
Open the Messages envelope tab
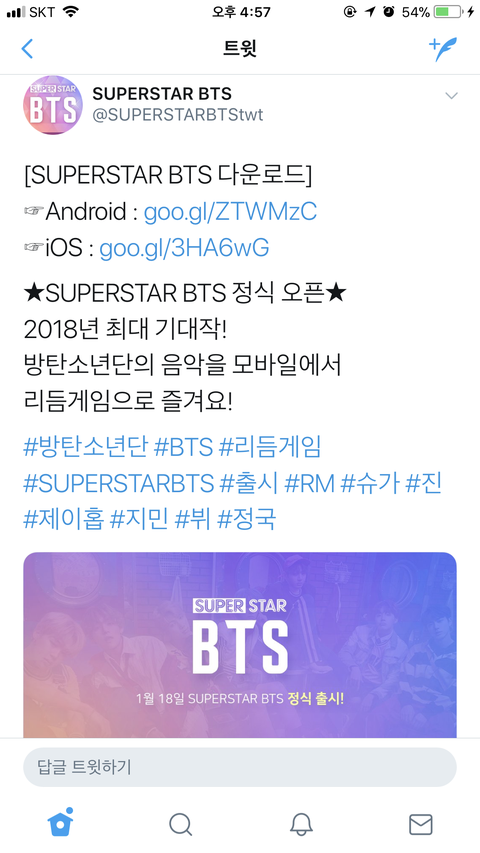[x=420, y=824]
